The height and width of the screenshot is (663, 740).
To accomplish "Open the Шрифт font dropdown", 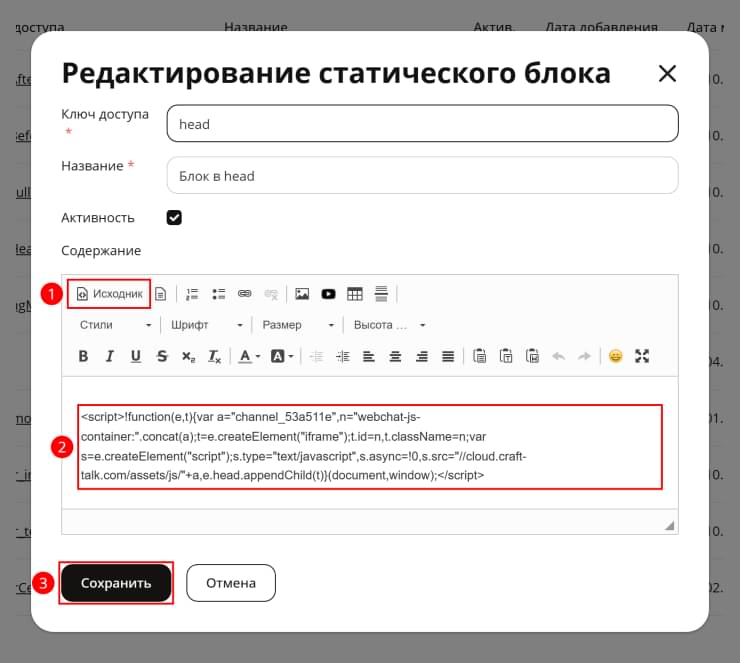I will [207, 325].
